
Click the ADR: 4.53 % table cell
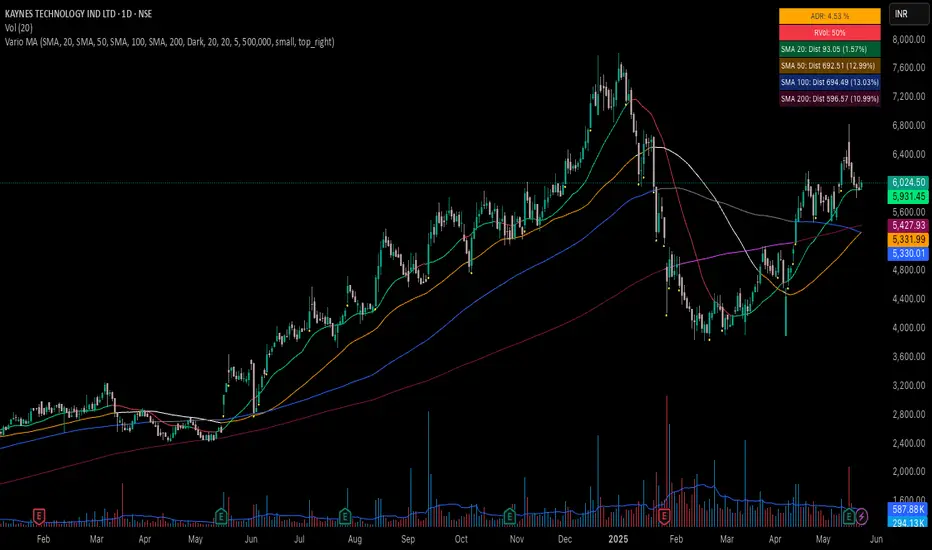(x=830, y=16)
